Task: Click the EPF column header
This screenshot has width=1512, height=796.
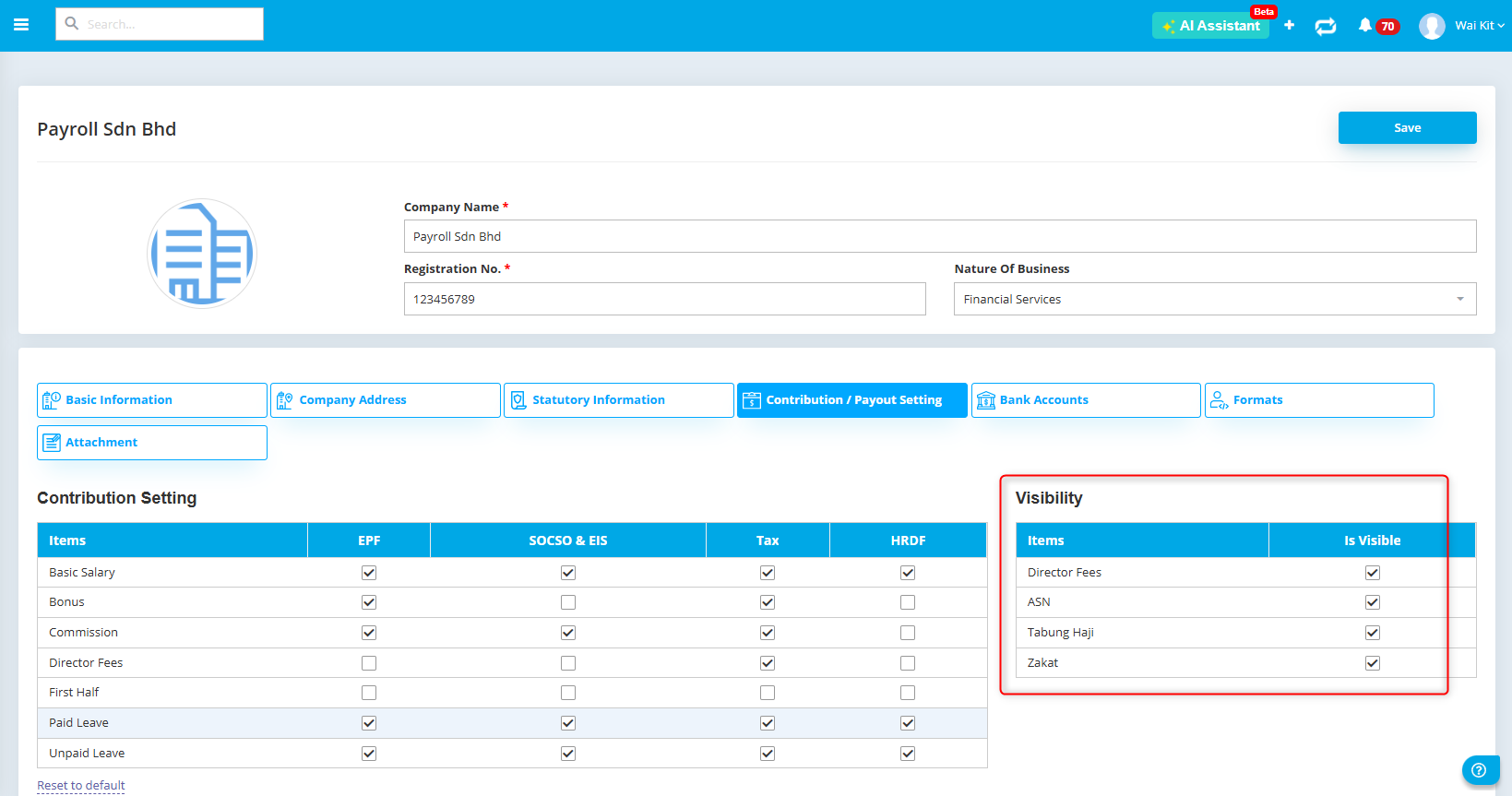Action: 369,541
